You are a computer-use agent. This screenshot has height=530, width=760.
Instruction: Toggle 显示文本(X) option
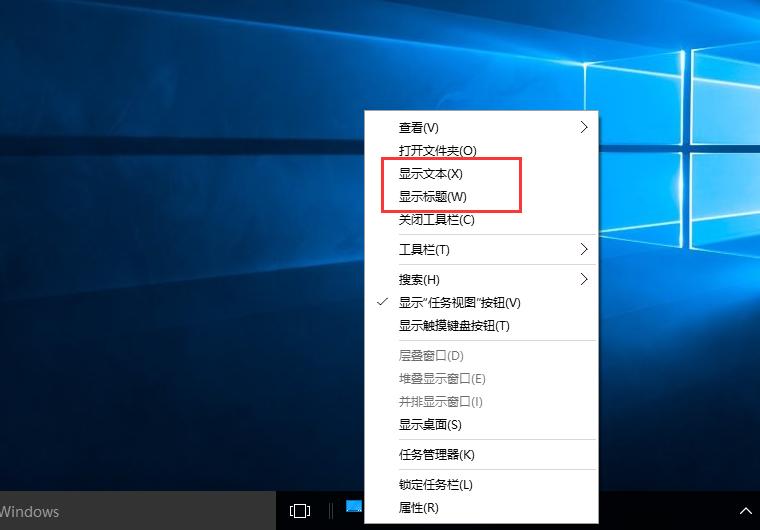coord(481,174)
